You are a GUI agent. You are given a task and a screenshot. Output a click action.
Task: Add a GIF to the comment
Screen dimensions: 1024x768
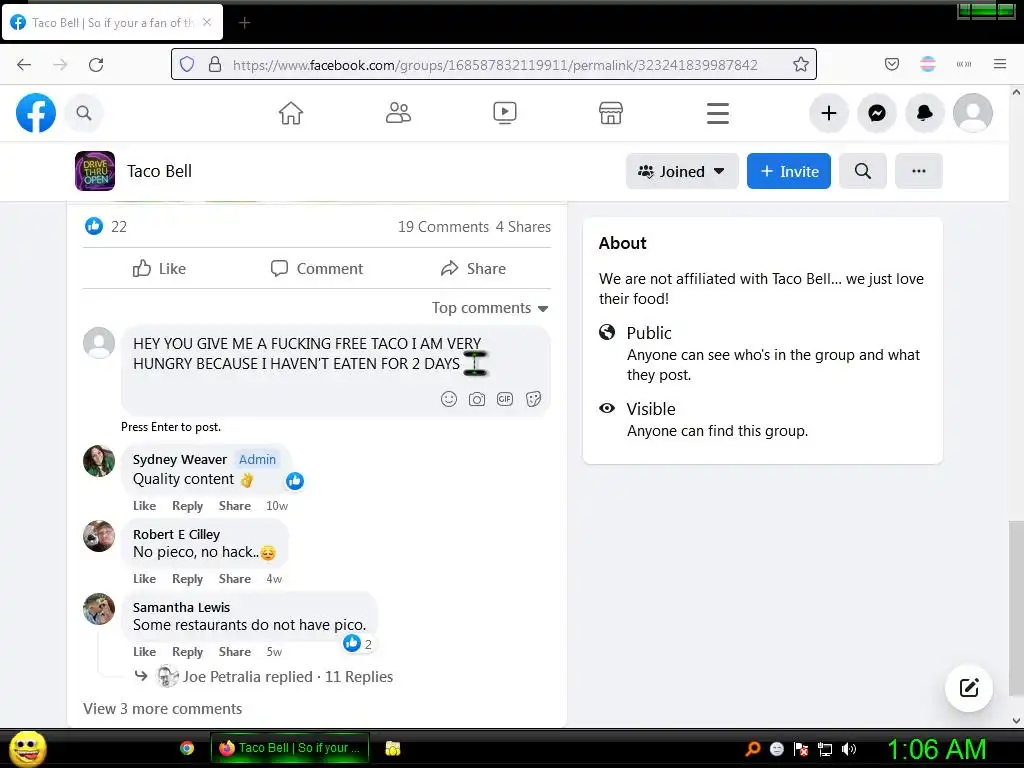505,399
